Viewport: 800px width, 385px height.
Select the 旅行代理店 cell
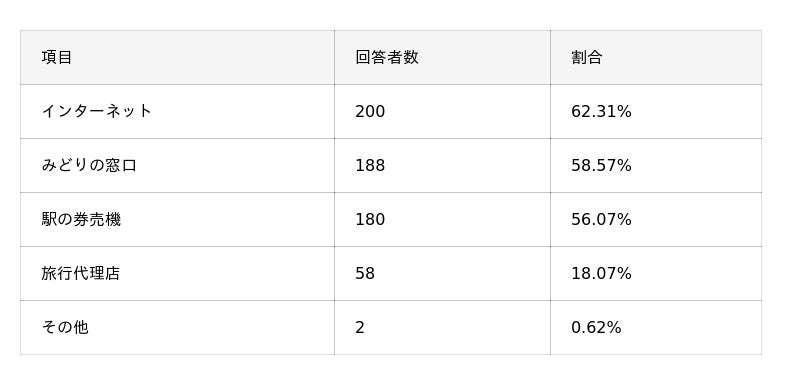[177, 273]
